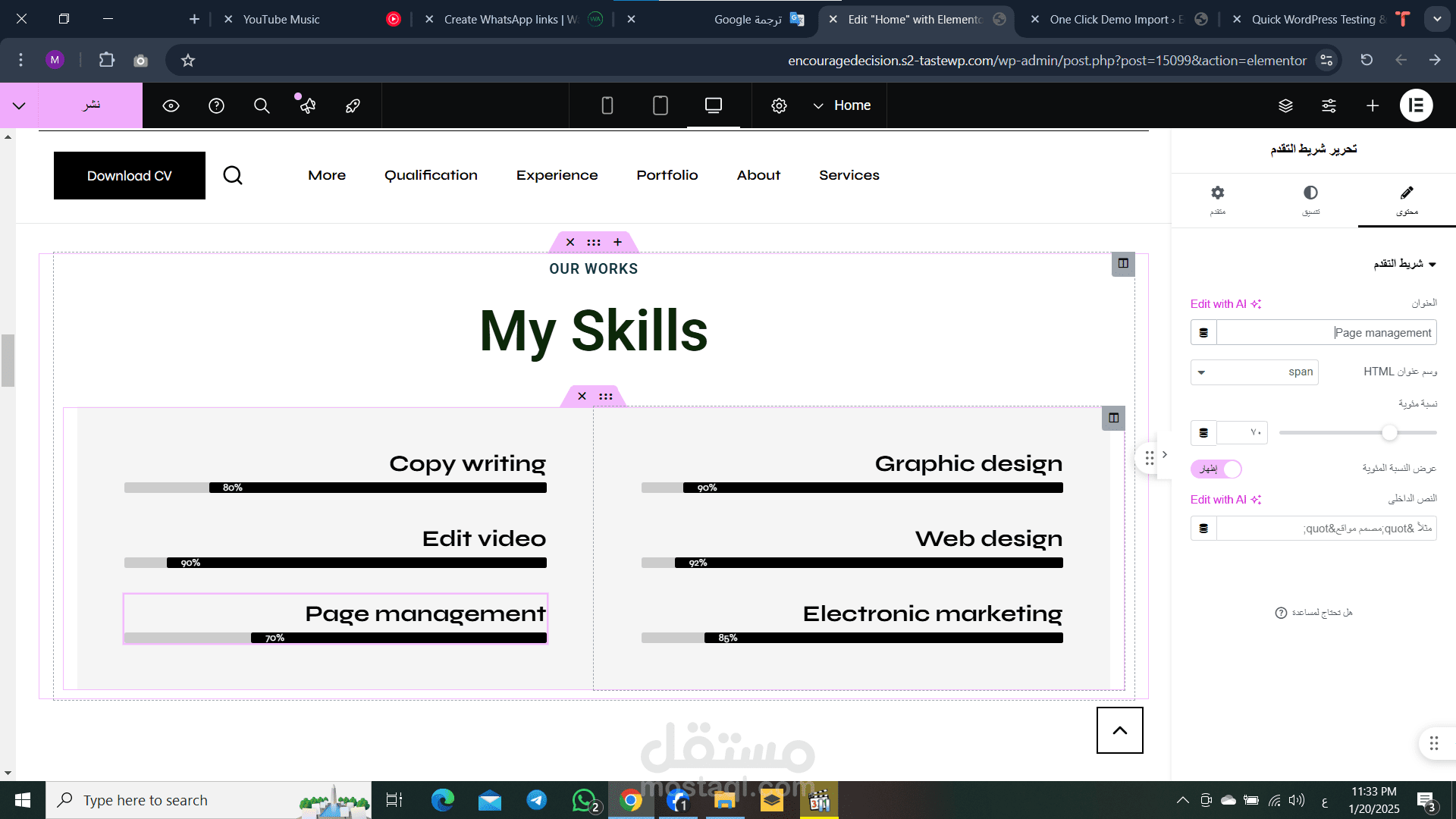Expand publish options arrow beside publish button
The width and height of the screenshot is (1456, 819).
[x=19, y=105]
